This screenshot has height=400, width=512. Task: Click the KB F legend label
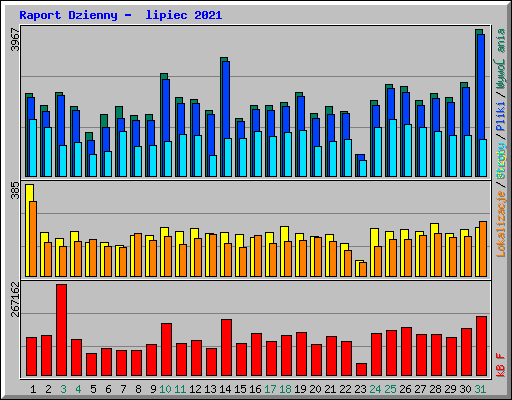click(x=500, y=365)
